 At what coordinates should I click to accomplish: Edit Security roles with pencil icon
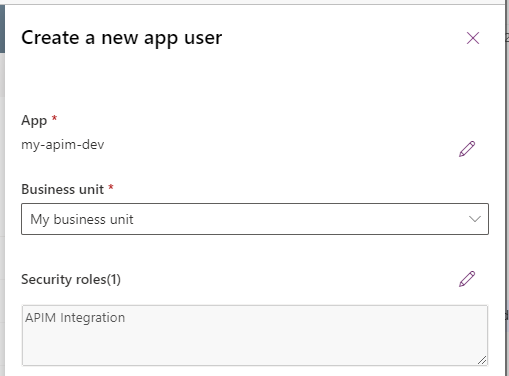pos(467,279)
